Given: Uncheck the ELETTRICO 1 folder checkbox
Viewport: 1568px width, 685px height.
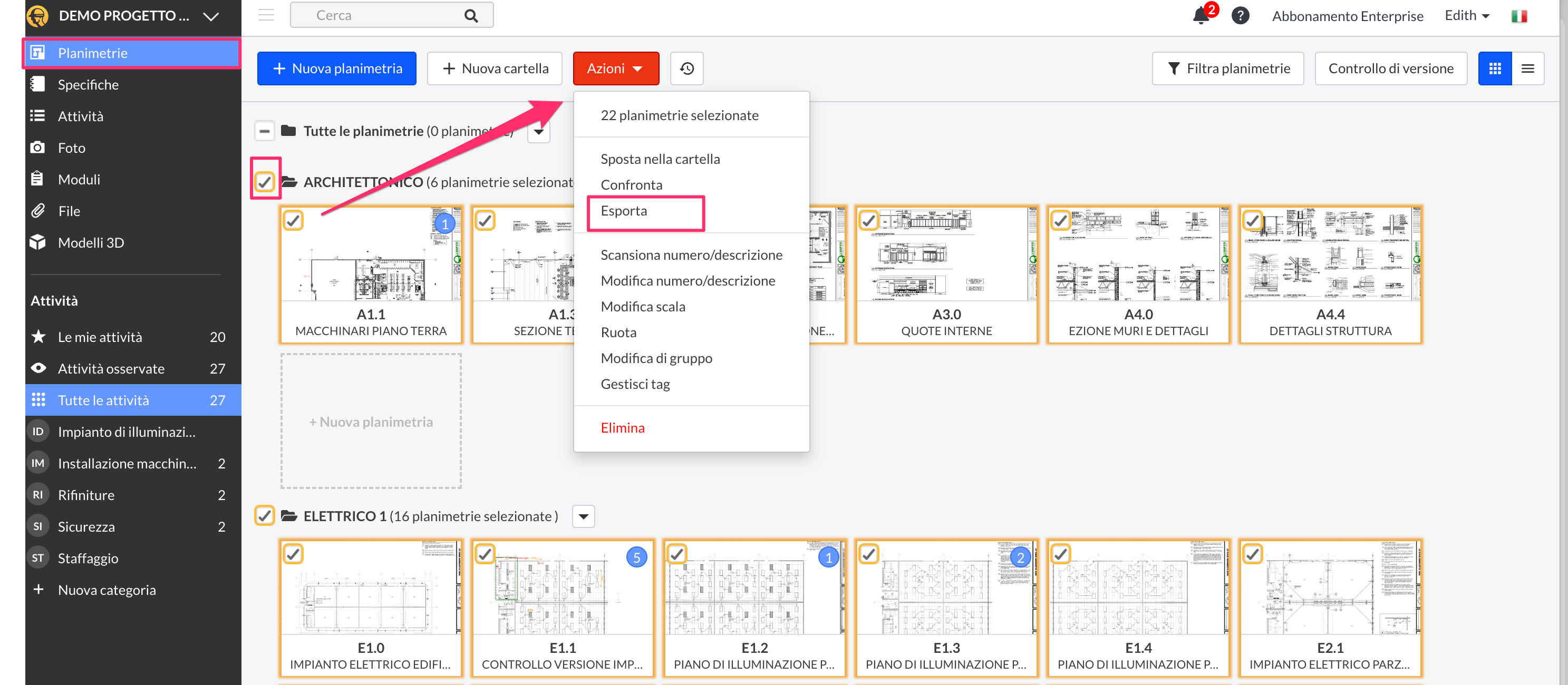Looking at the screenshot, I should tap(265, 516).
